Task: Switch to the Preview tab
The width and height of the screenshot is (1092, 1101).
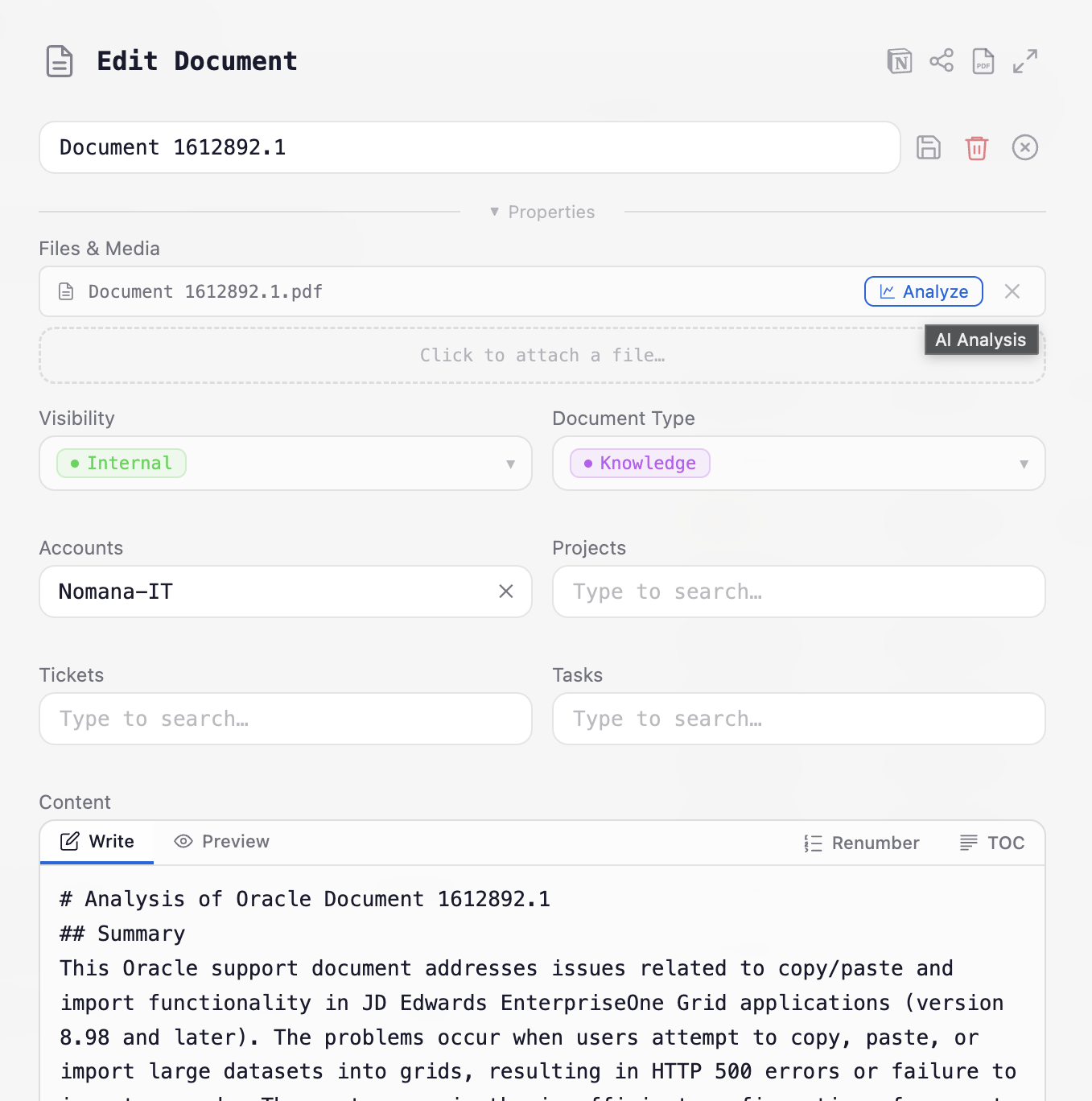Action: (221, 841)
